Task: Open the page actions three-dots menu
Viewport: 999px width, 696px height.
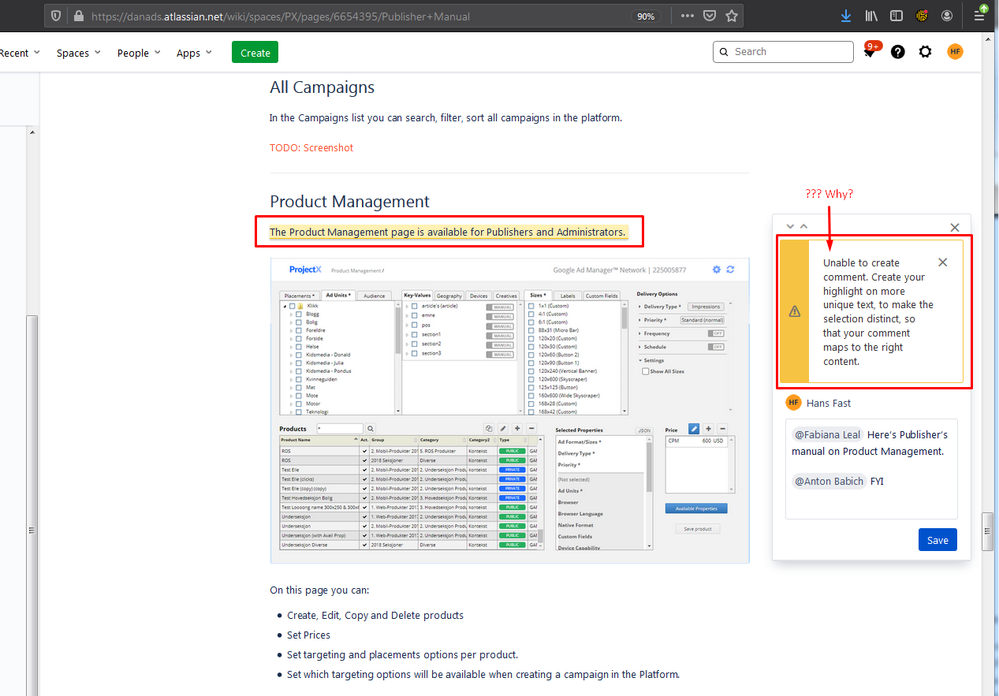Action: pyautogui.click(x=687, y=16)
